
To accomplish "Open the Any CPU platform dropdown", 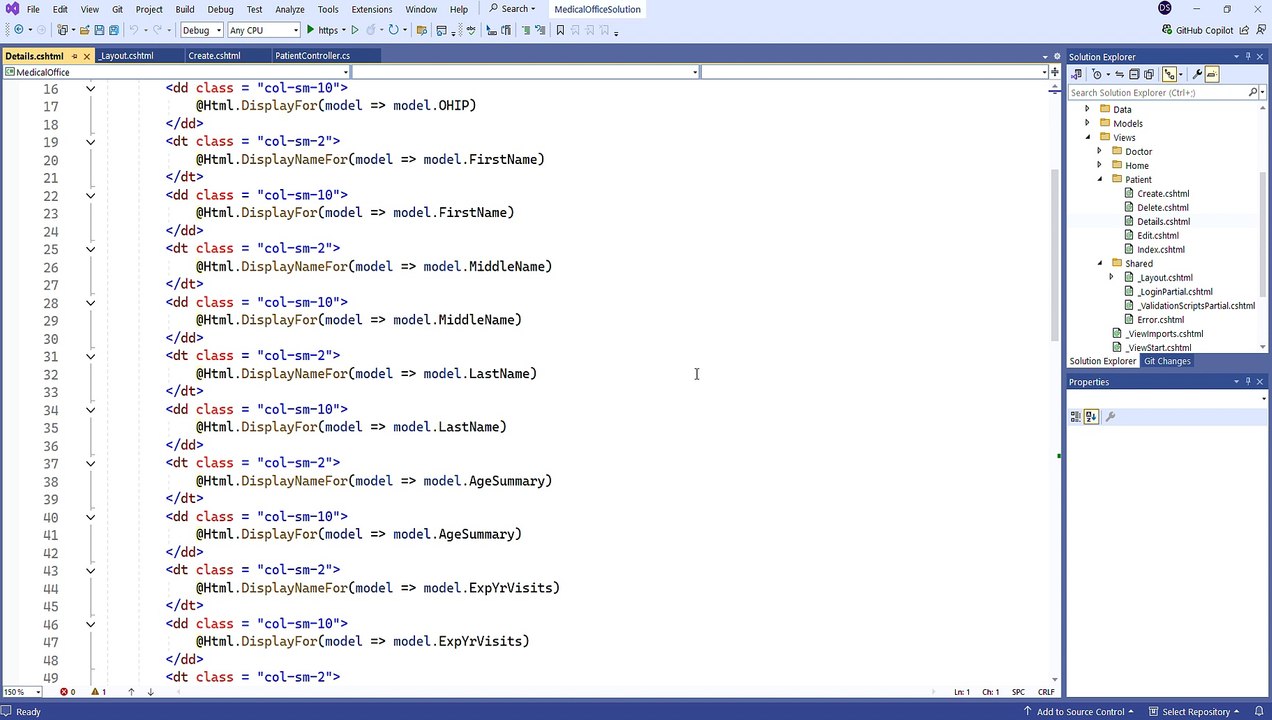I will point(264,30).
